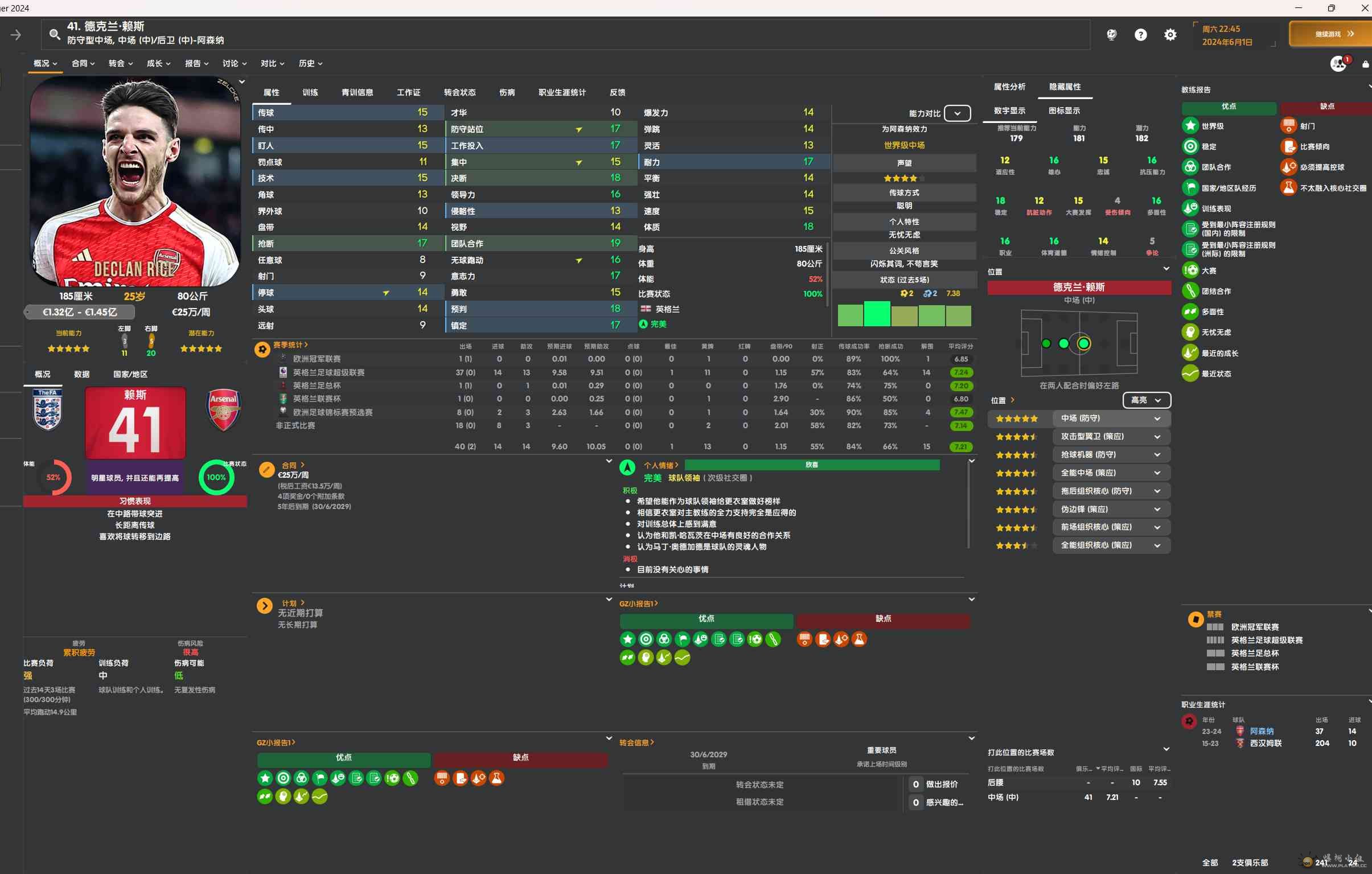Switch to the 转会状态 tab
Viewport: 1372px width, 874px height.
coord(460,92)
